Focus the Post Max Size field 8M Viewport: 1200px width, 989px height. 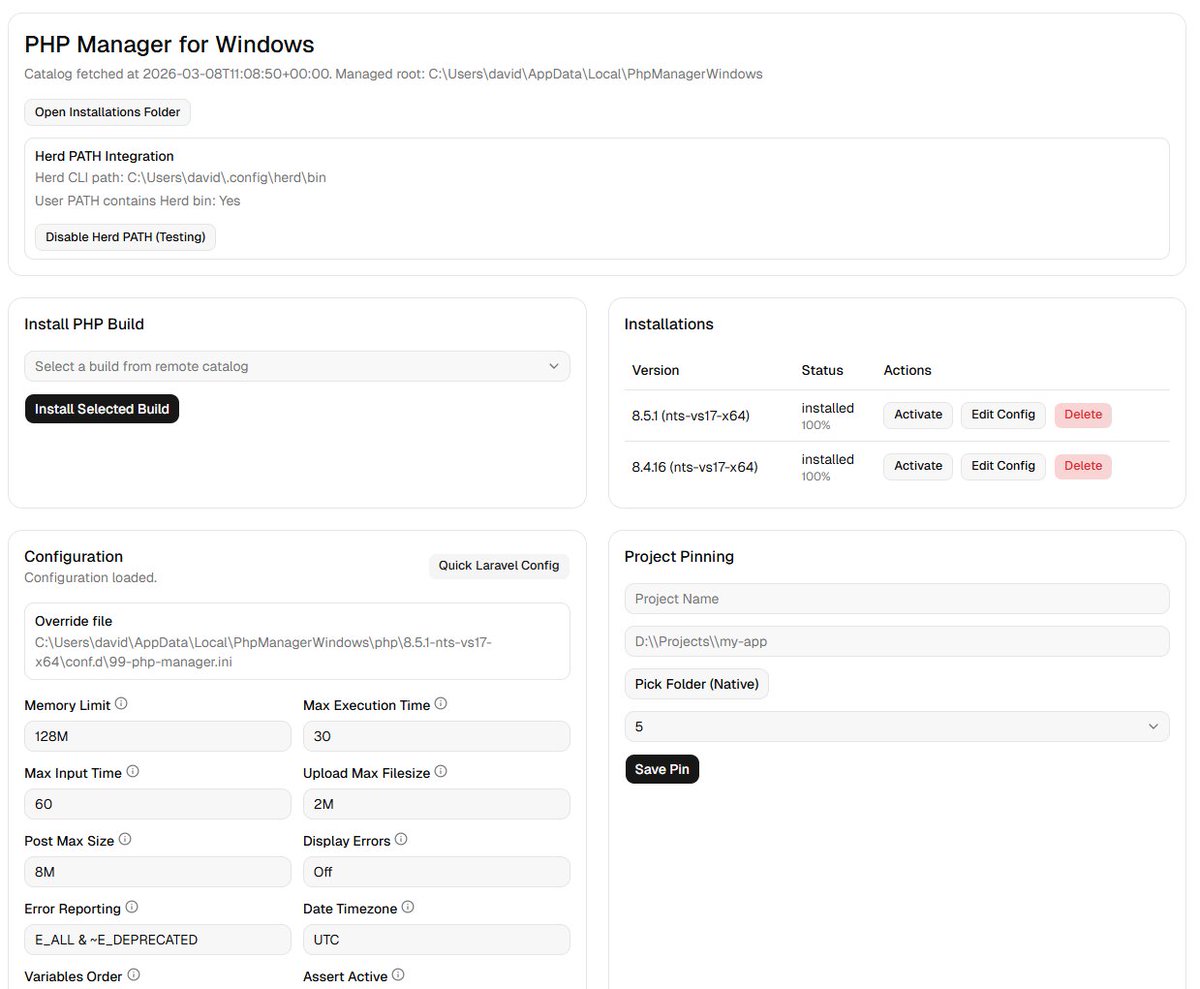[x=157, y=872]
